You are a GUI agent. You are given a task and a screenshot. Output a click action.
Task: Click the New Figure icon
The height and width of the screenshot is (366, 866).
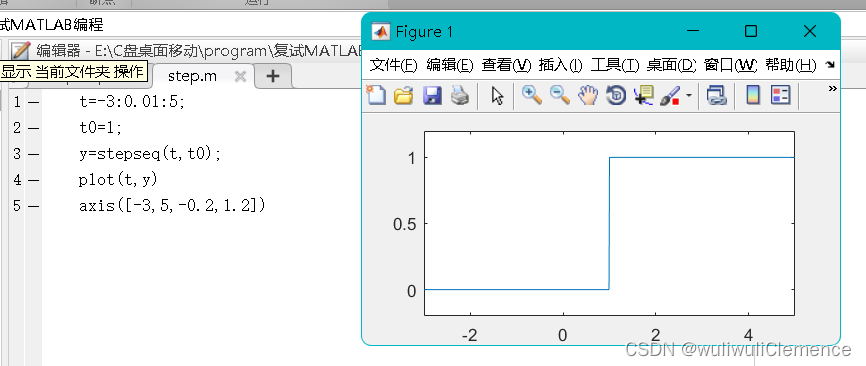click(376, 96)
